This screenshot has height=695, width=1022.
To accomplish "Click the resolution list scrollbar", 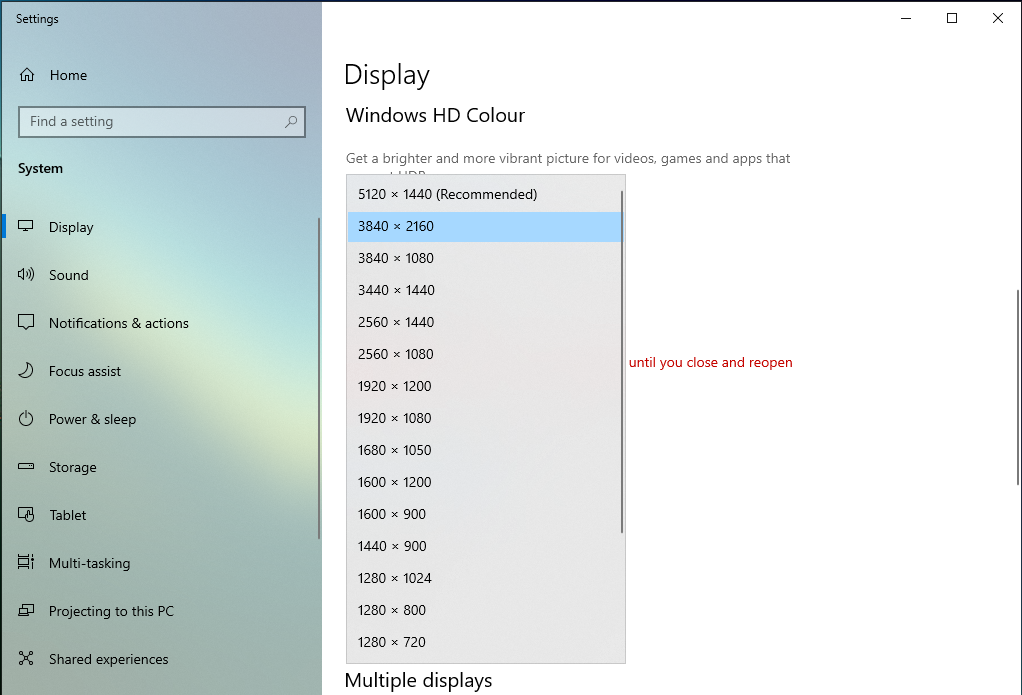I will [622, 362].
